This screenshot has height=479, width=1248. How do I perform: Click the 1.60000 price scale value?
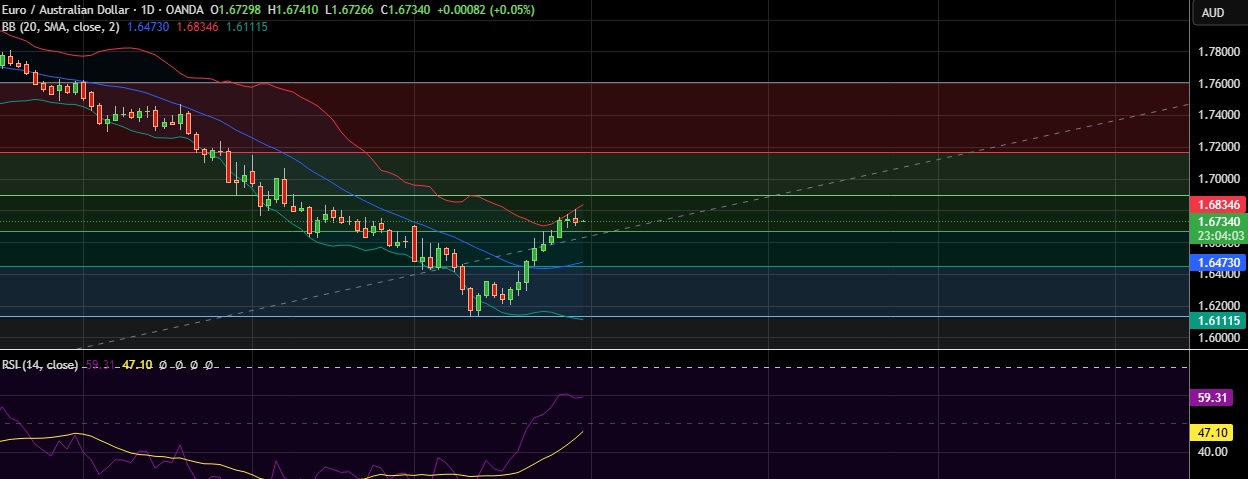coord(1221,338)
